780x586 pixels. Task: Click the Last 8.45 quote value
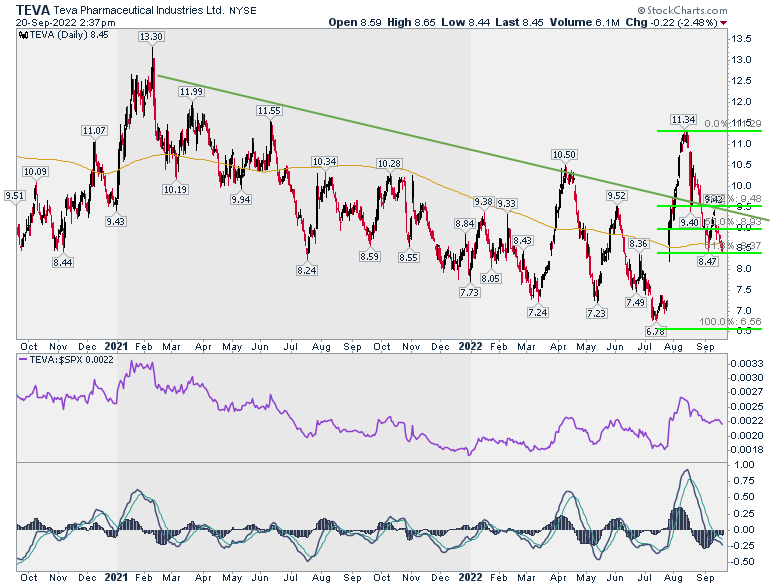(519, 22)
